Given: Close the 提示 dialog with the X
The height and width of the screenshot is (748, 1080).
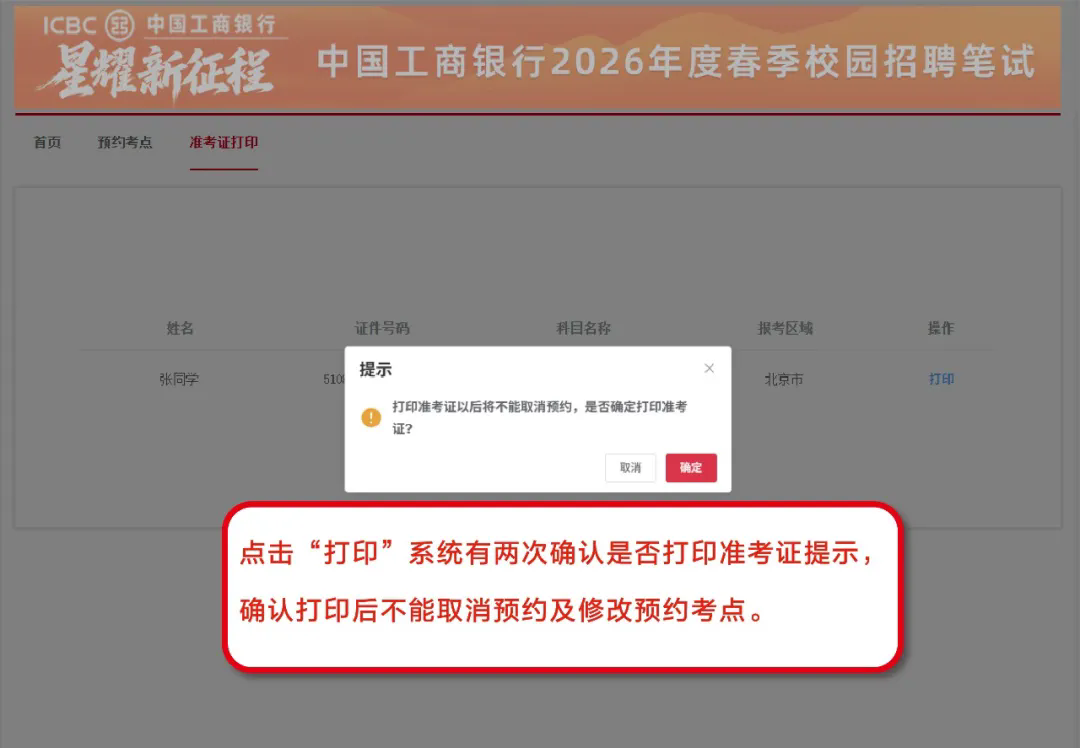Looking at the screenshot, I should (709, 368).
